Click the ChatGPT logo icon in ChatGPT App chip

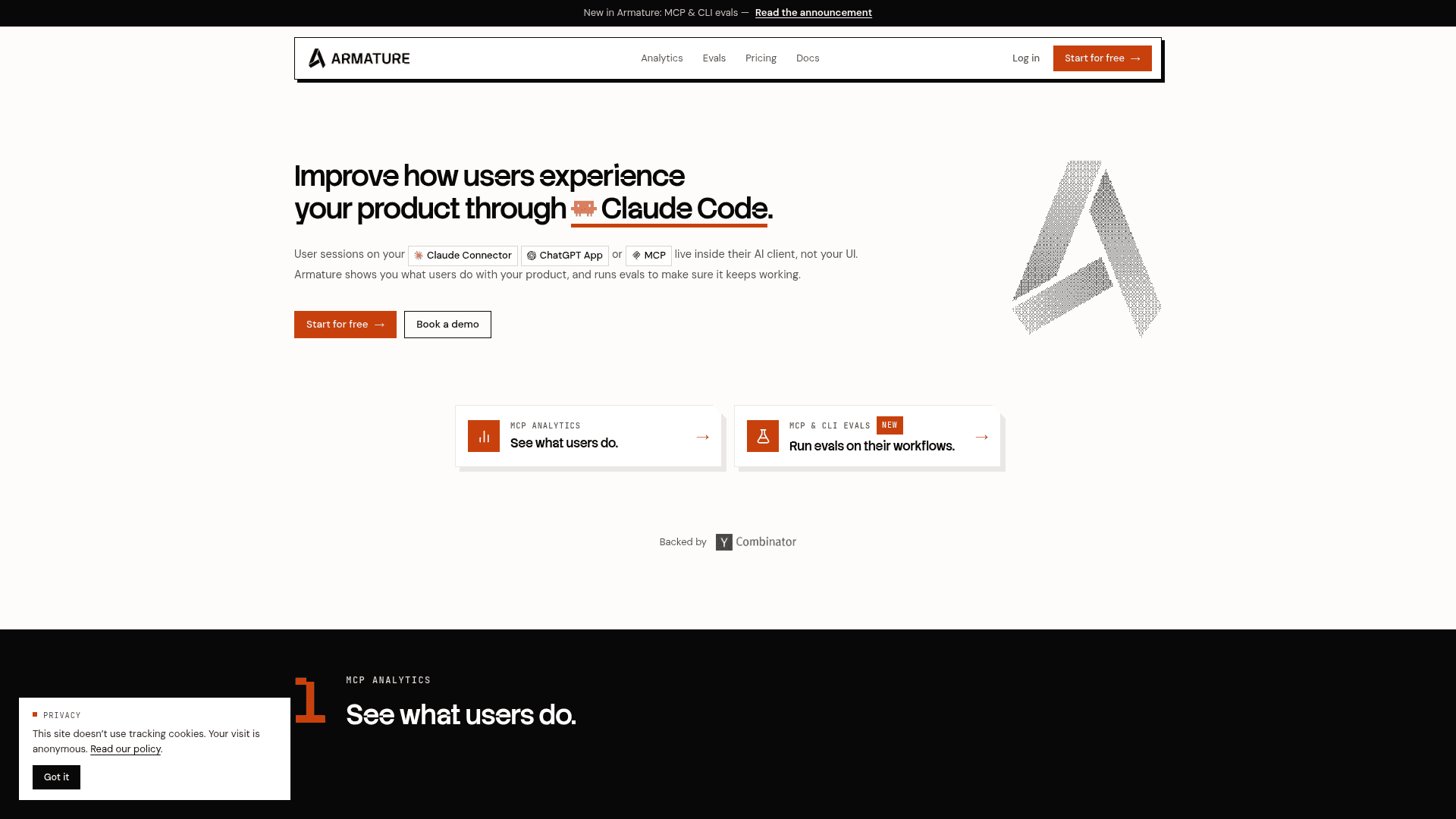532,256
